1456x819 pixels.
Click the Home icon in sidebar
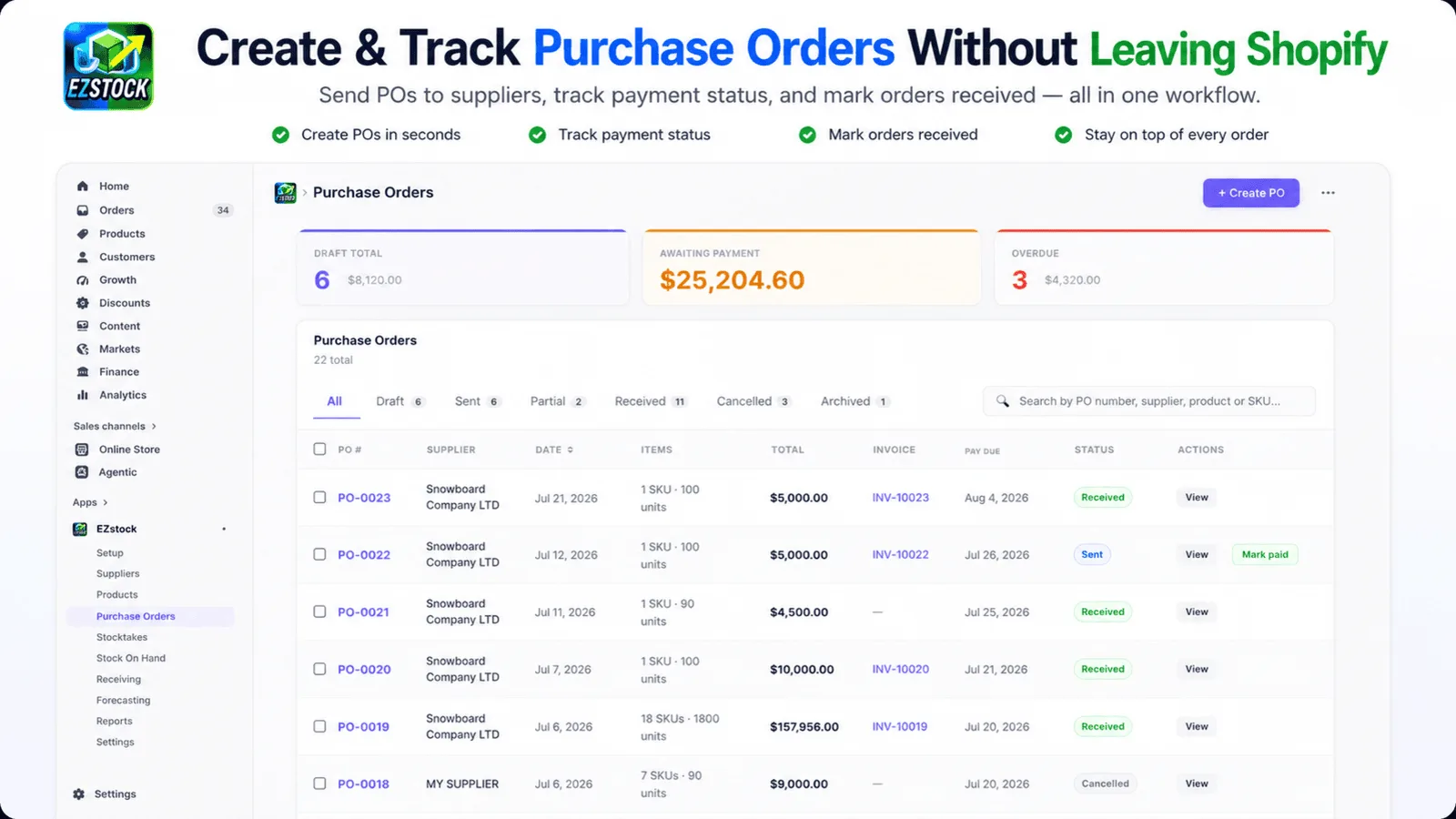(83, 186)
